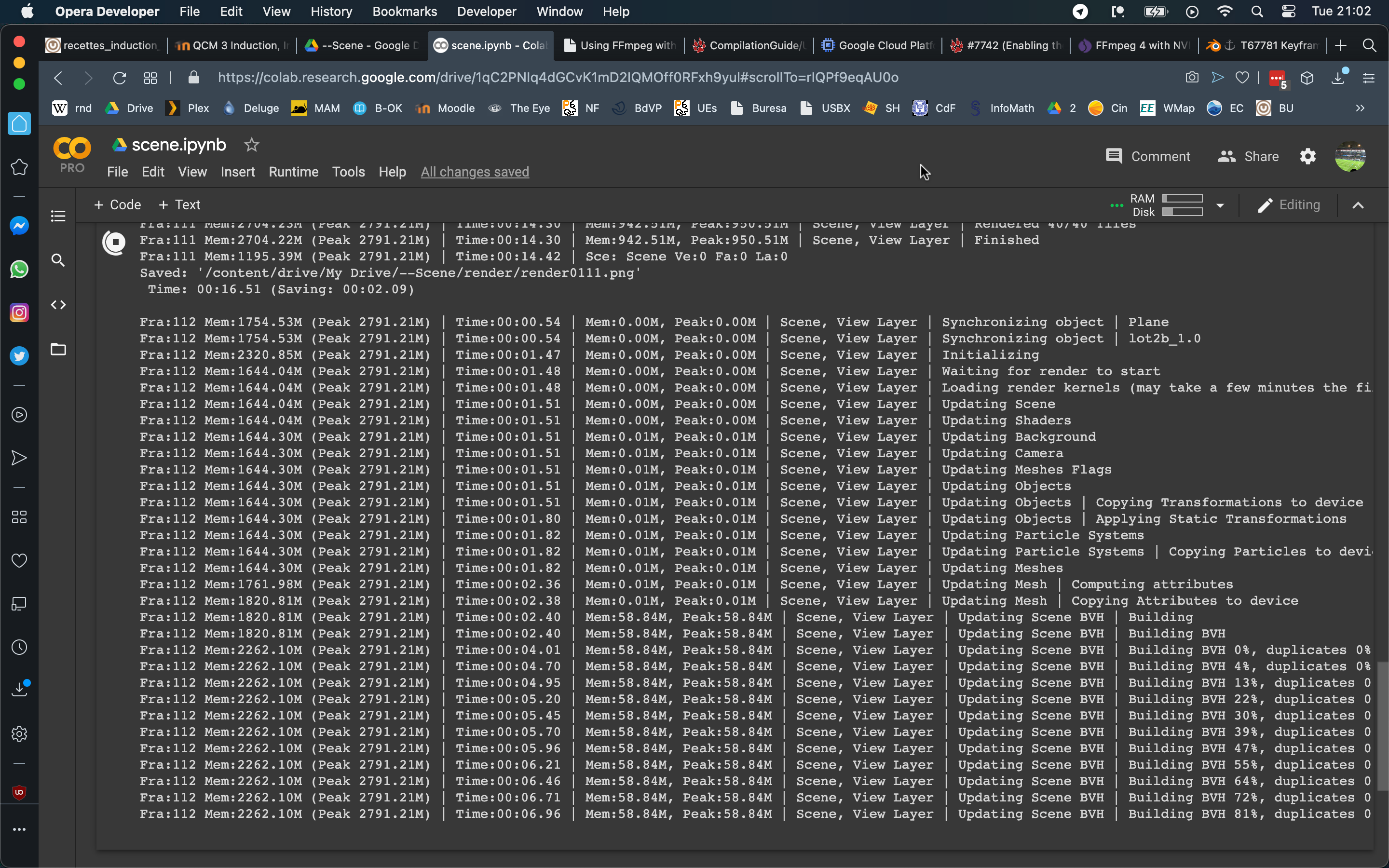Screen dimensions: 1389x868
Task: Open the Colab Files folder panel
Action: pyautogui.click(x=58, y=349)
